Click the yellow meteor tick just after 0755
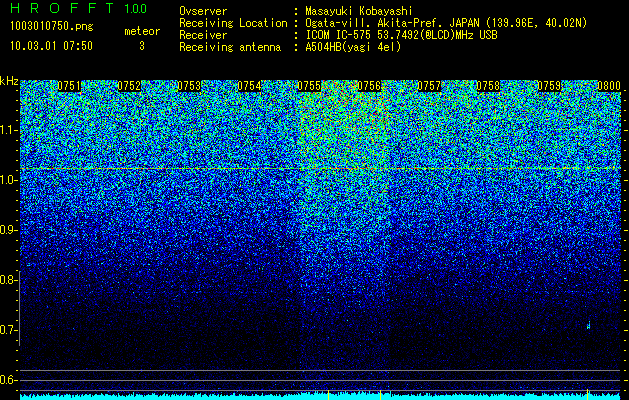629x400 pixels. pyautogui.click(x=329, y=394)
